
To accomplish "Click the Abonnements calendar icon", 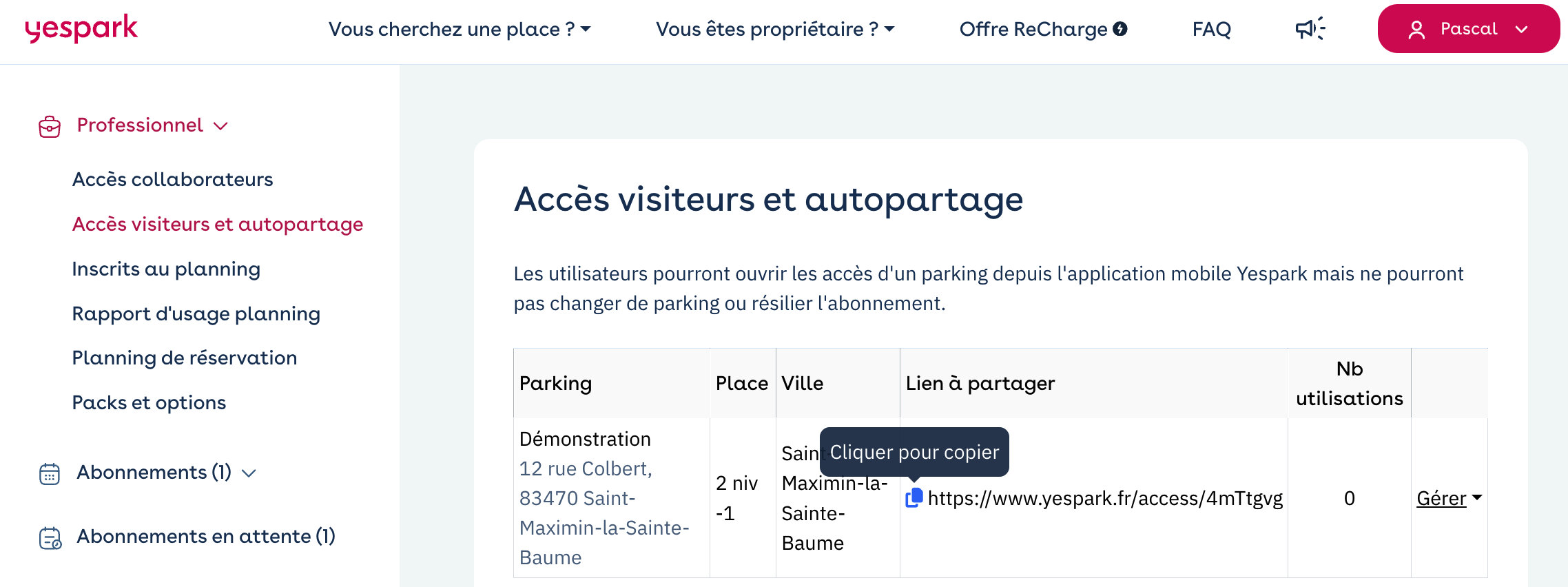I will [50, 474].
